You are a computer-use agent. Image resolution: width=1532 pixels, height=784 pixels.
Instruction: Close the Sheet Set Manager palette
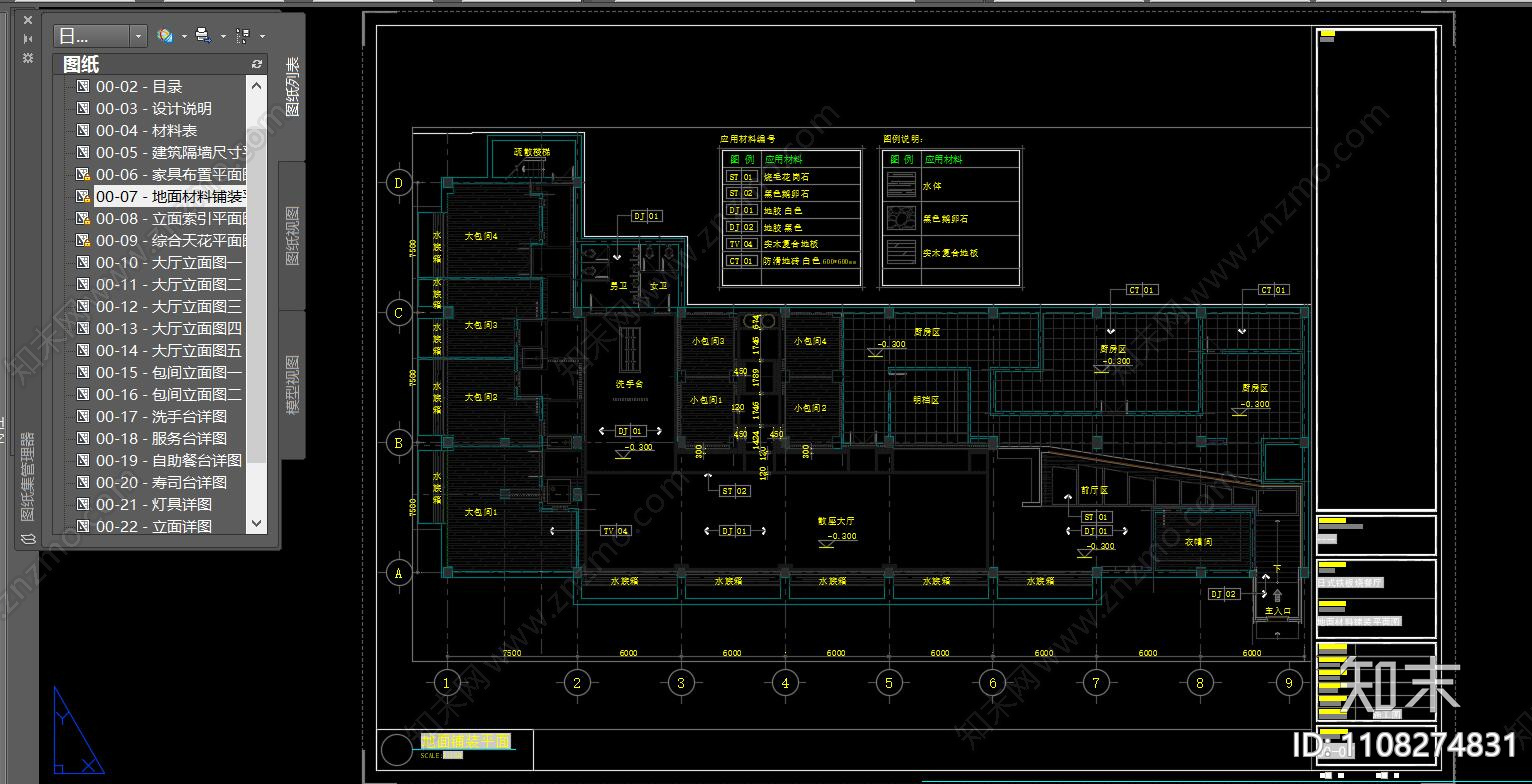[28, 20]
